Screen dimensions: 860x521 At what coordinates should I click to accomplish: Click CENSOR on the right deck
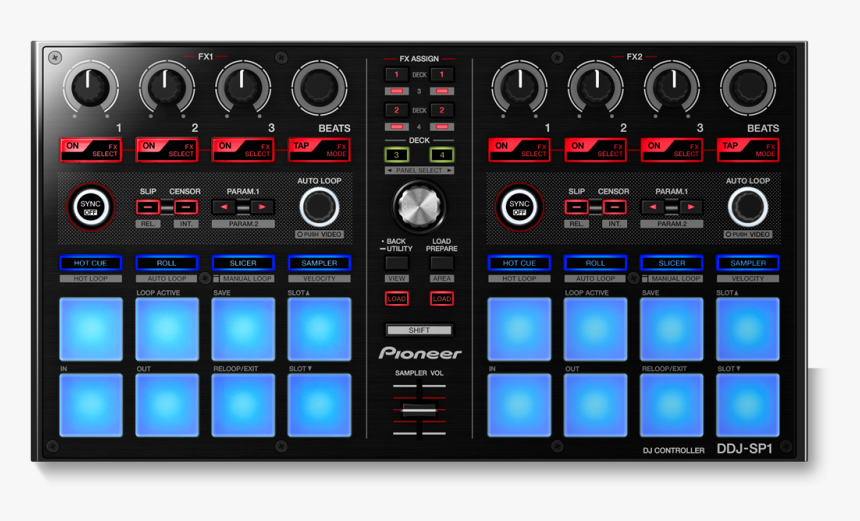614,207
